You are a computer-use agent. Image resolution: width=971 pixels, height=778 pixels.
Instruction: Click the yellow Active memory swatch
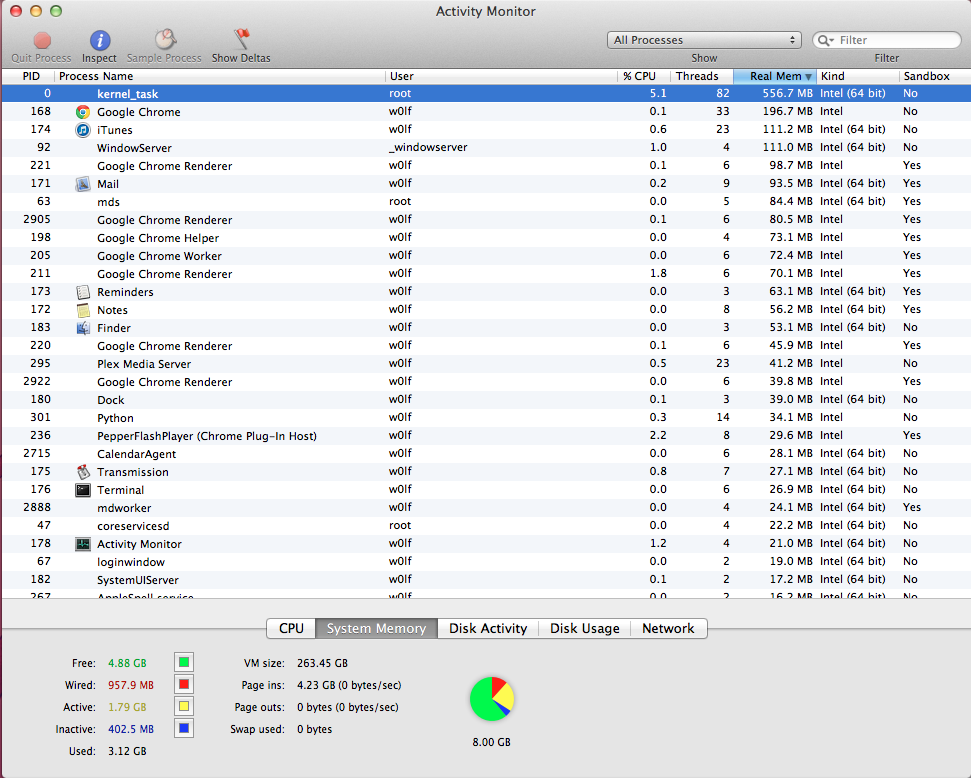(x=184, y=706)
